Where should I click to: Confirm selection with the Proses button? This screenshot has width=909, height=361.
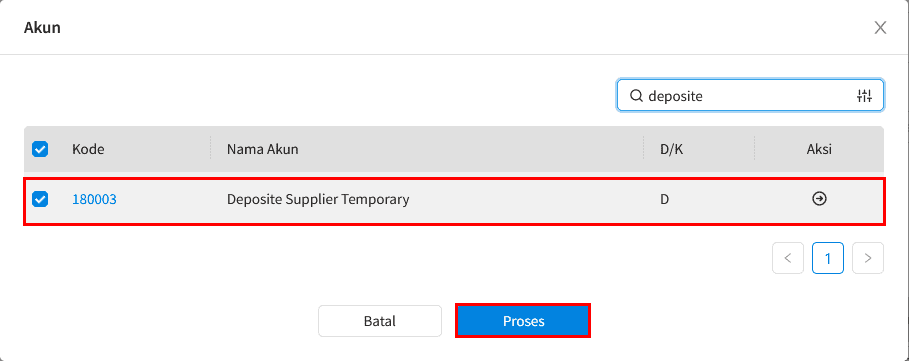tap(523, 321)
